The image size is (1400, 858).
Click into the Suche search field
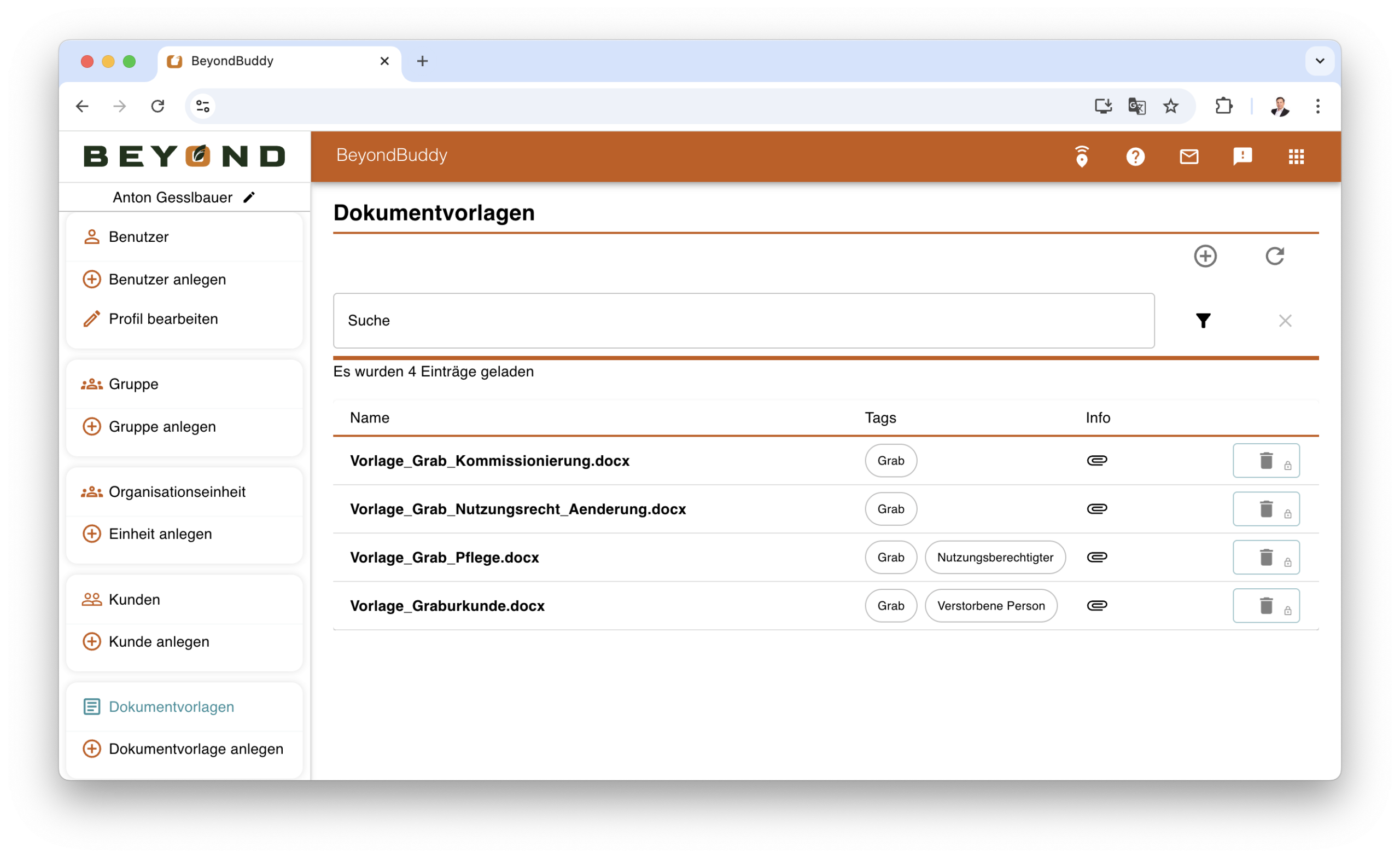[743, 321]
